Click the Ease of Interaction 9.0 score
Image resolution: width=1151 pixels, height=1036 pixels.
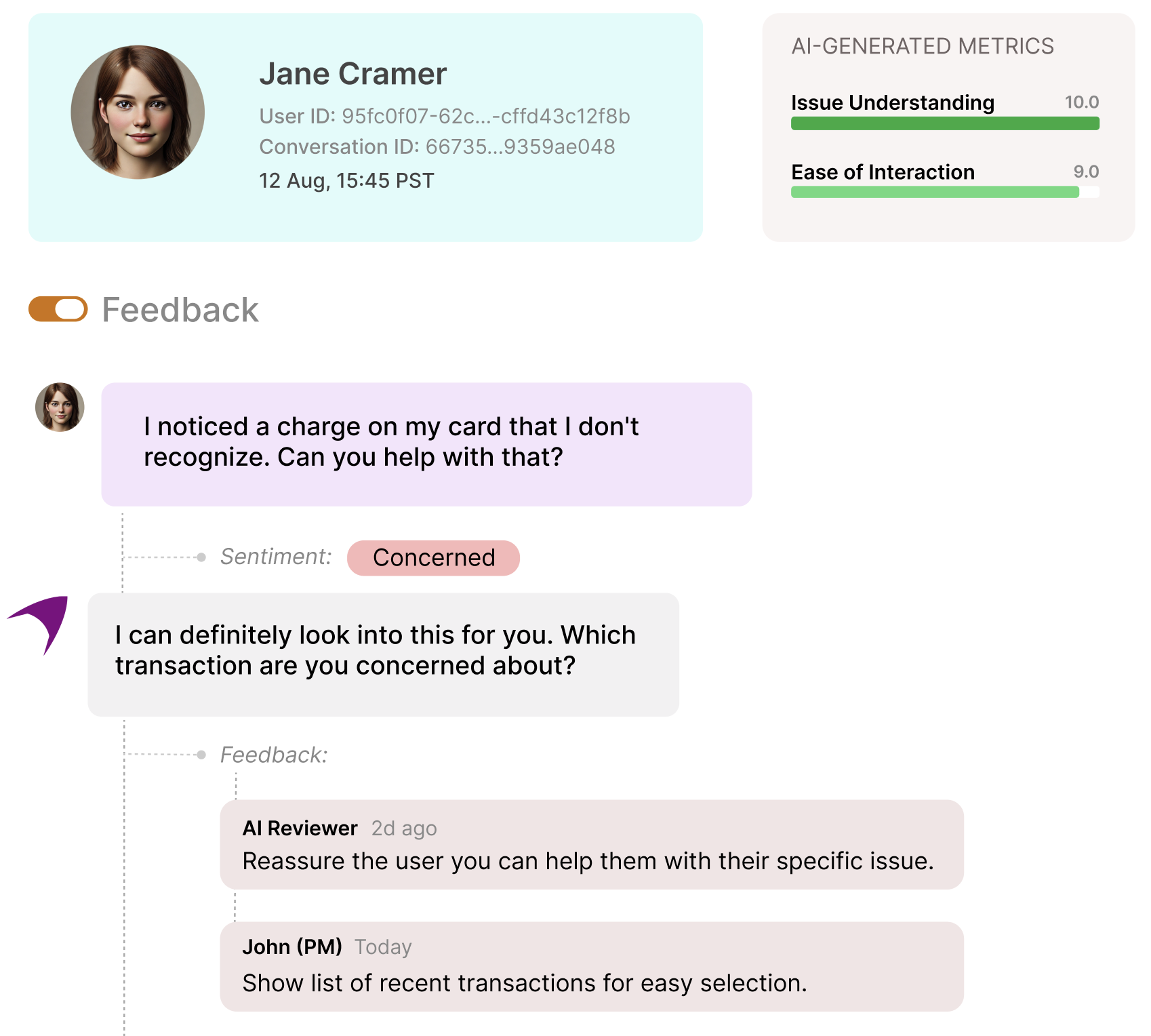[1085, 172]
